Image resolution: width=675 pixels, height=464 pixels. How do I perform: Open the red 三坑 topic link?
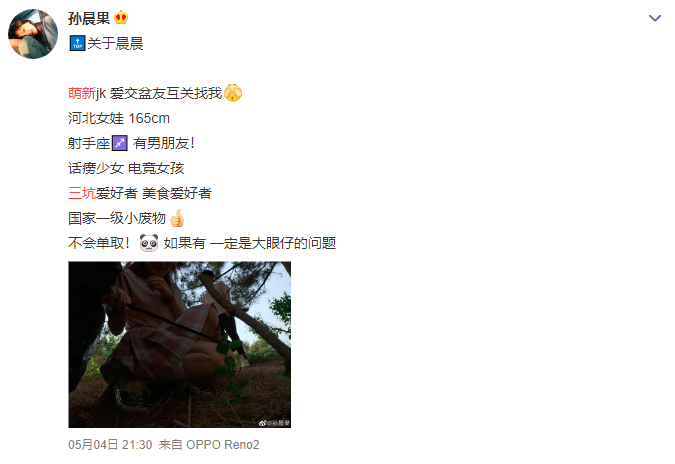82,193
